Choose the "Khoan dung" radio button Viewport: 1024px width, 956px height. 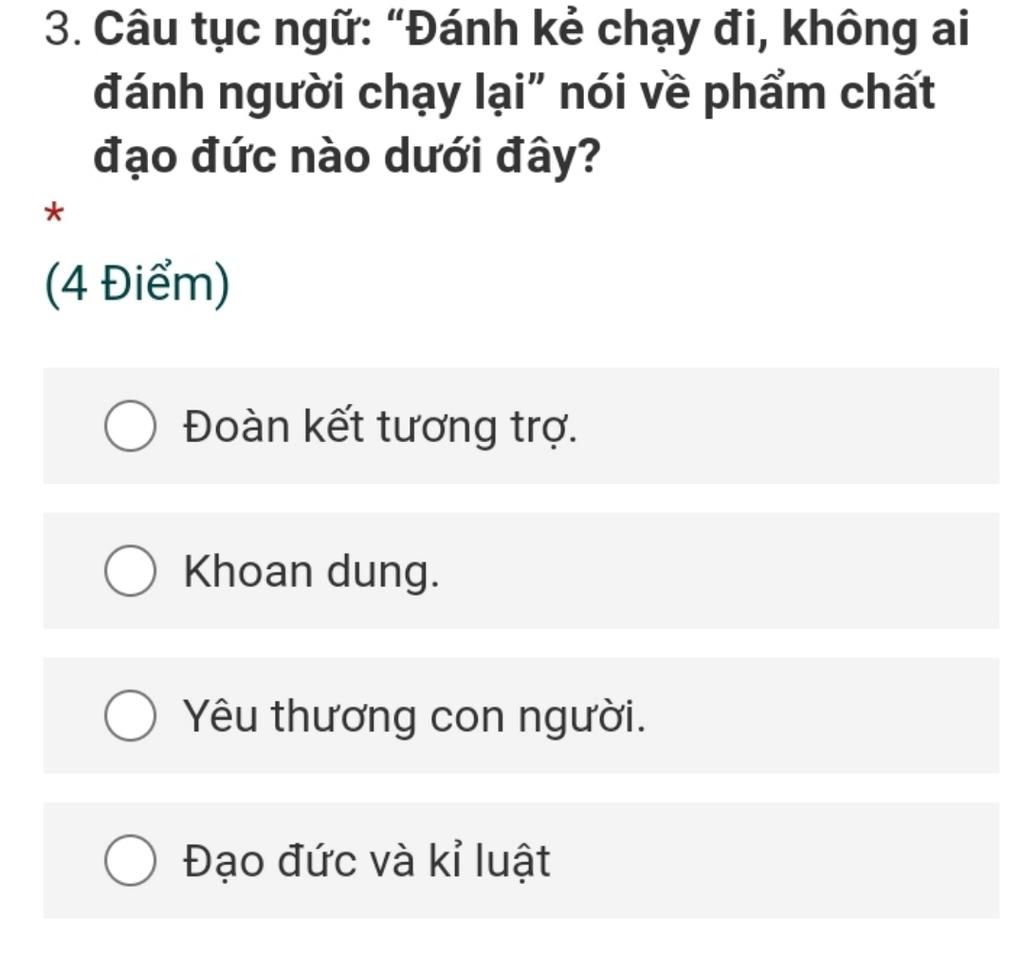click(x=130, y=572)
